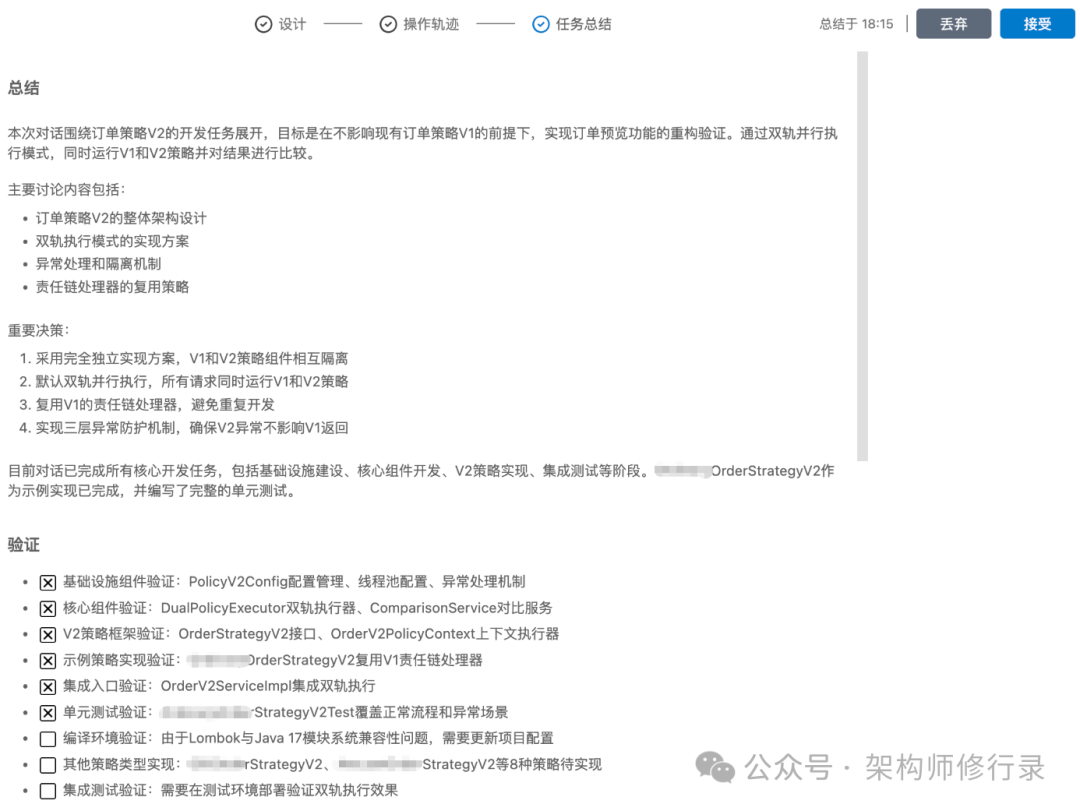Click bullet 责任链处理器的复用策略
1080x811 pixels.
click(112, 287)
